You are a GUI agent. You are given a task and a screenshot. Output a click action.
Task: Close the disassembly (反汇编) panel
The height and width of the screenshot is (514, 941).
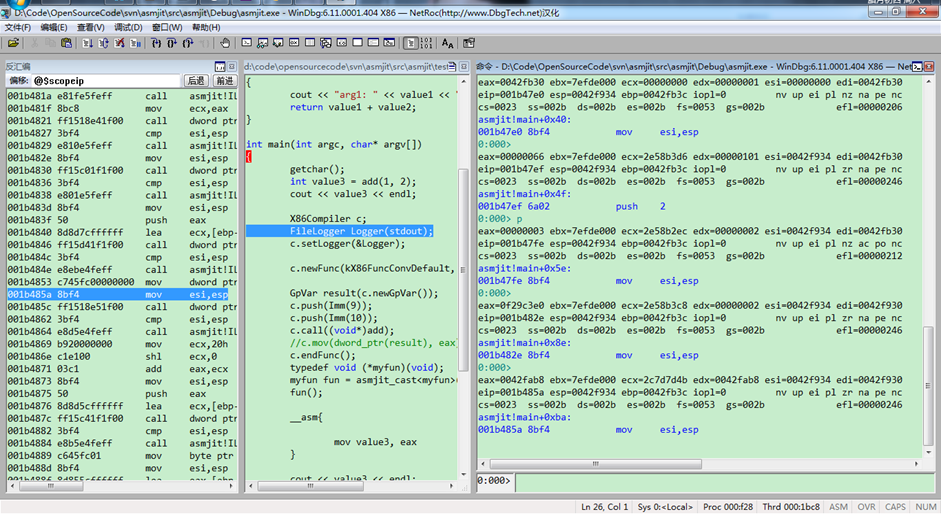232,67
